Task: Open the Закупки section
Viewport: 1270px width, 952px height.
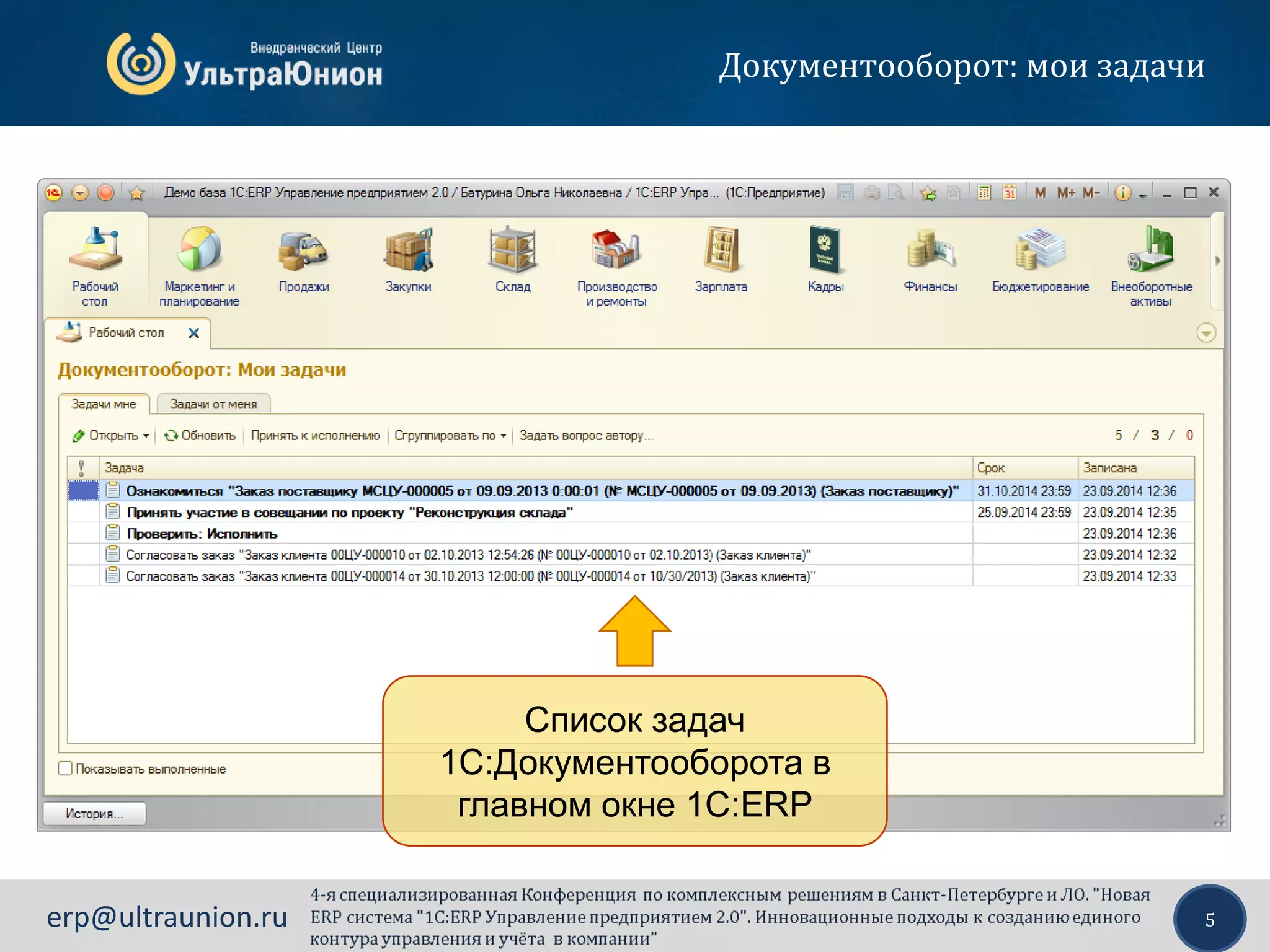Action: coord(408,260)
